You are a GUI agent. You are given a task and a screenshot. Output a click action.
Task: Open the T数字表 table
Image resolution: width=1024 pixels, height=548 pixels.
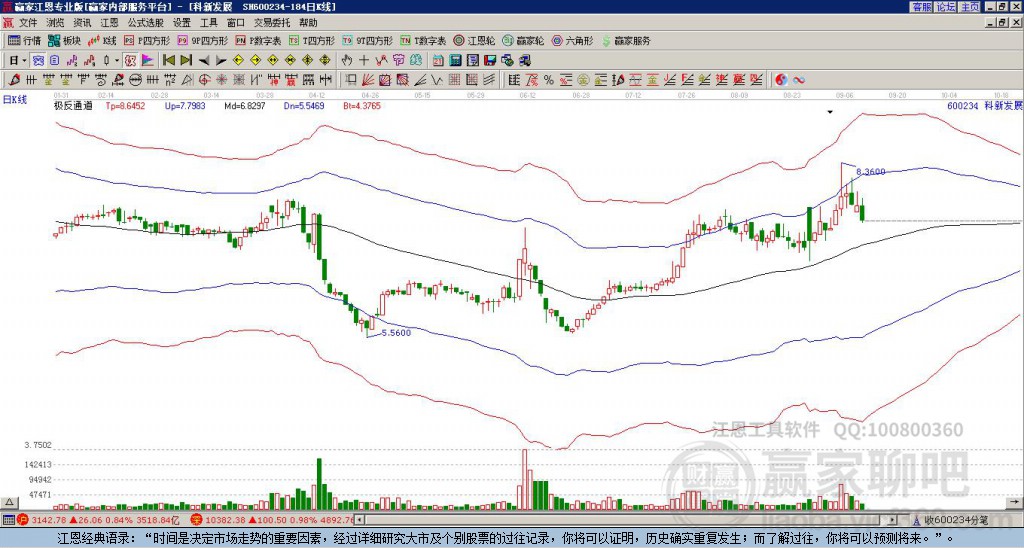click(x=423, y=40)
